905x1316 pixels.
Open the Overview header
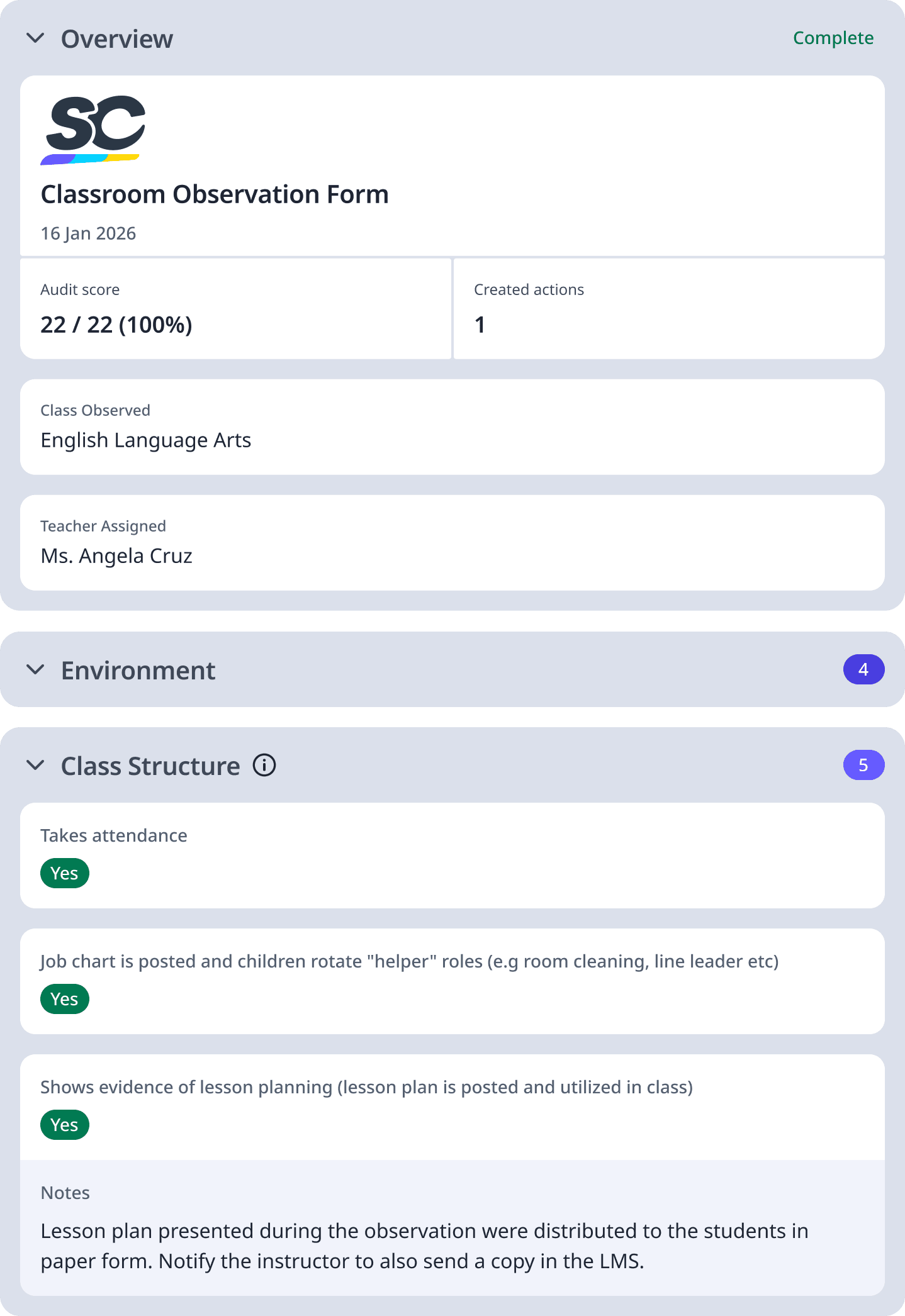point(117,38)
